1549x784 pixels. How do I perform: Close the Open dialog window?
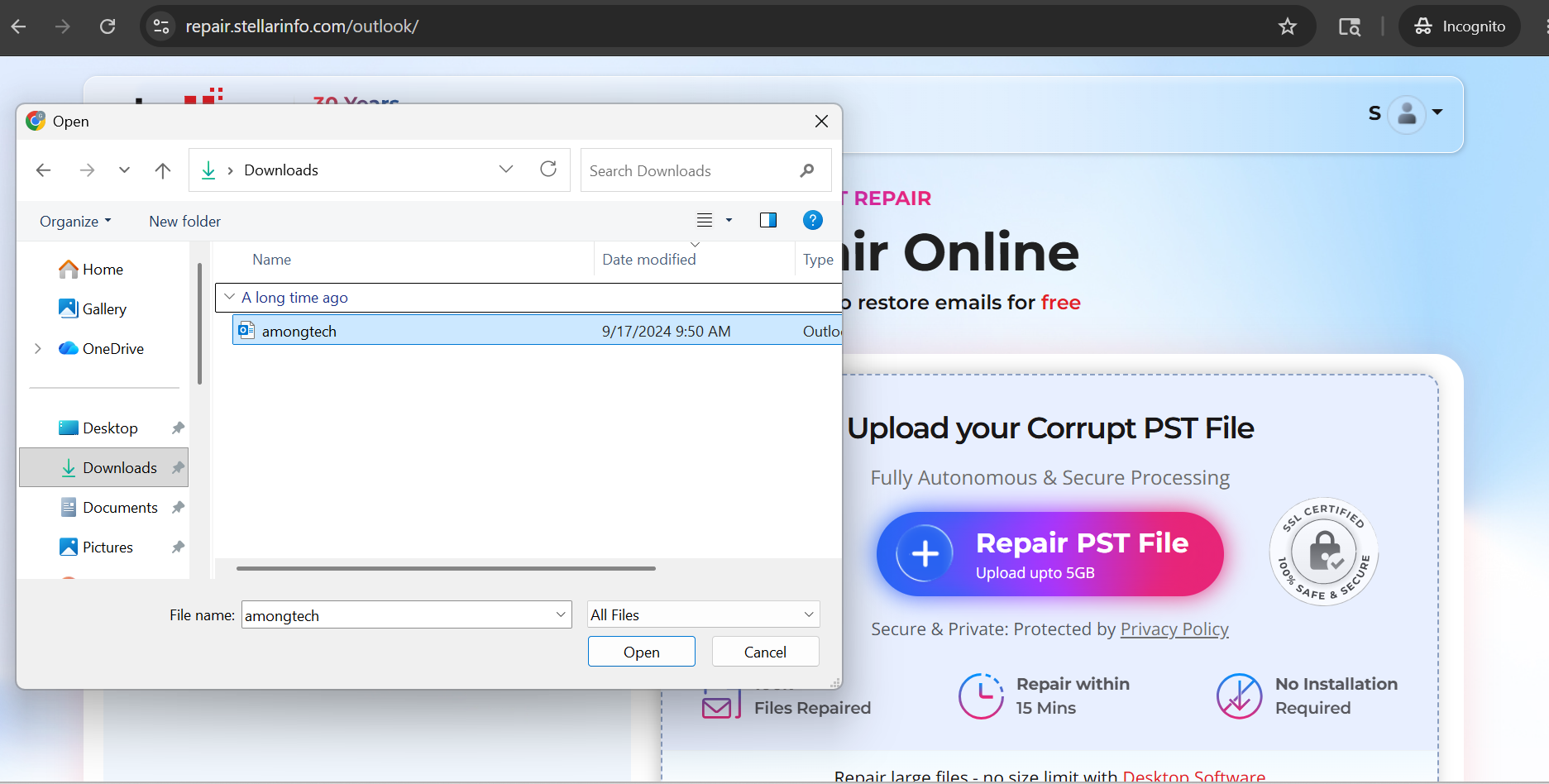pyautogui.click(x=821, y=122)
